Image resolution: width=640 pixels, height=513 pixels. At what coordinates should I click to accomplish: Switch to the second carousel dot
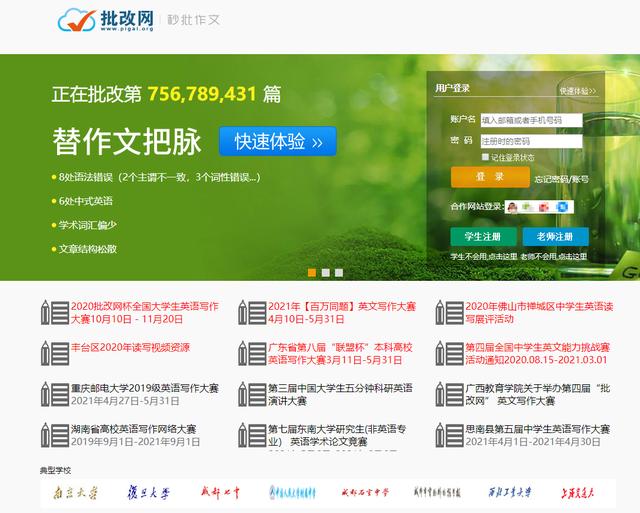tap(325, 272)
